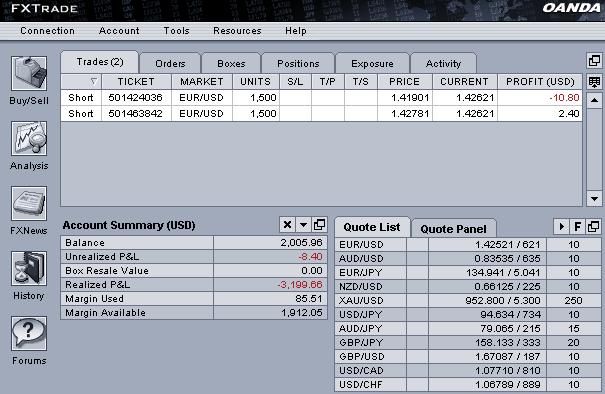Detach the trades table into separate window

pyautogui.click(x=594, y=61)
